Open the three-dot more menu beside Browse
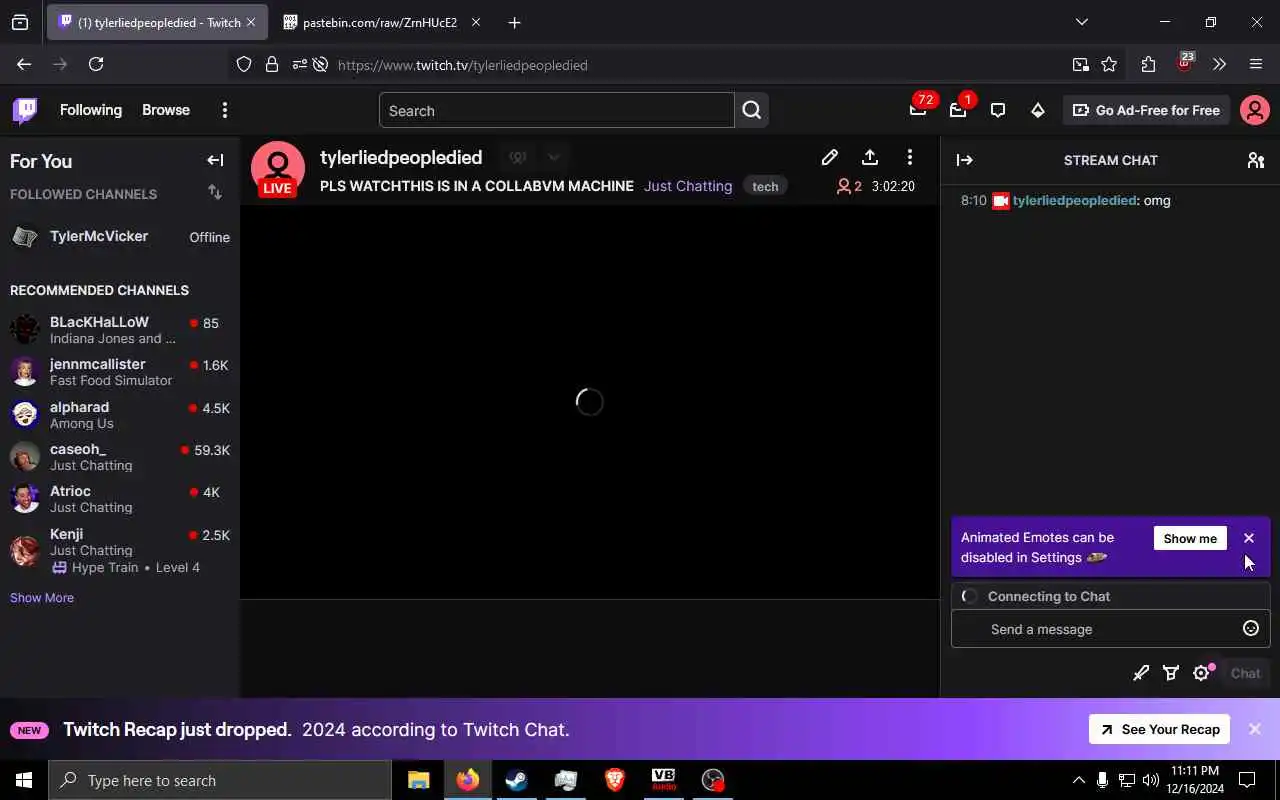The height and width of the screenshot is (800, 1280). tap(225, 110)
